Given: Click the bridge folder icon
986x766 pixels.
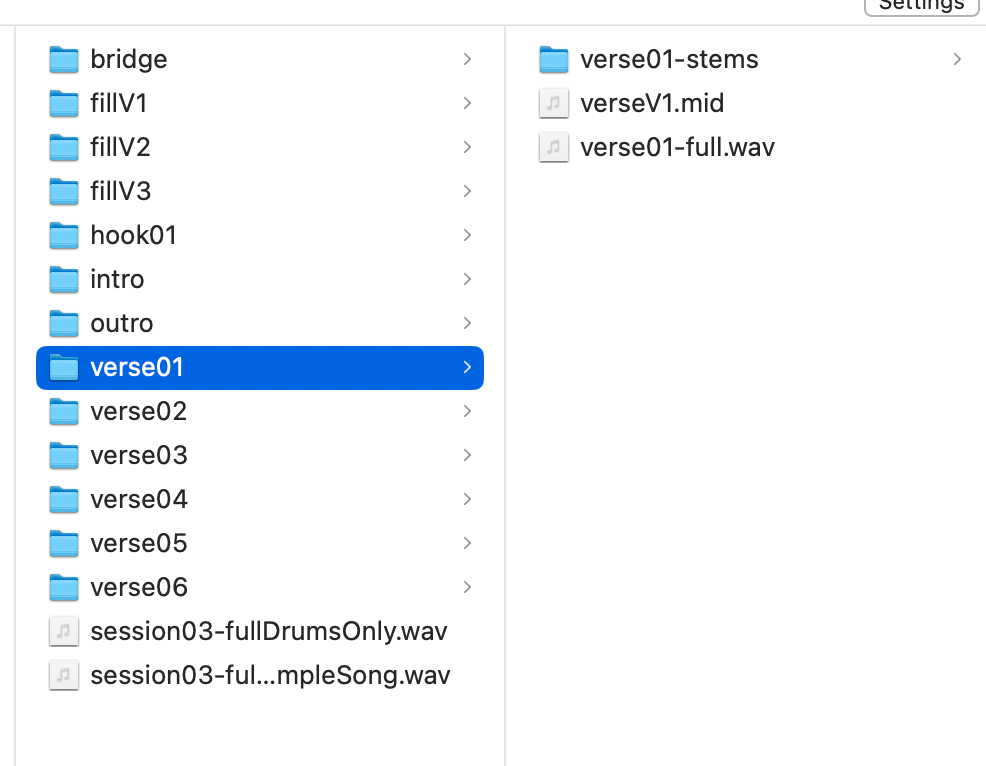Looking at the screenshot, I should click(x=64, y=60).
